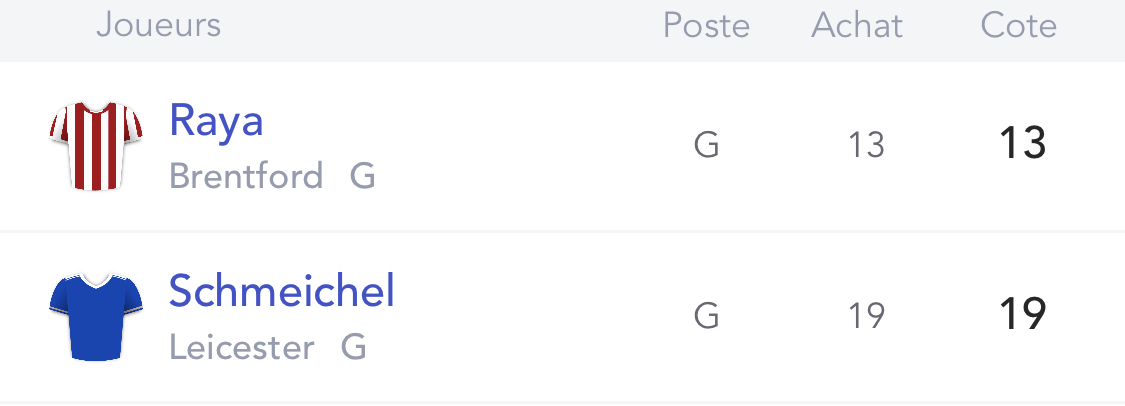Click G position tag beside Brentford
The image size is (1125, 406).
(x=363, y=176)
